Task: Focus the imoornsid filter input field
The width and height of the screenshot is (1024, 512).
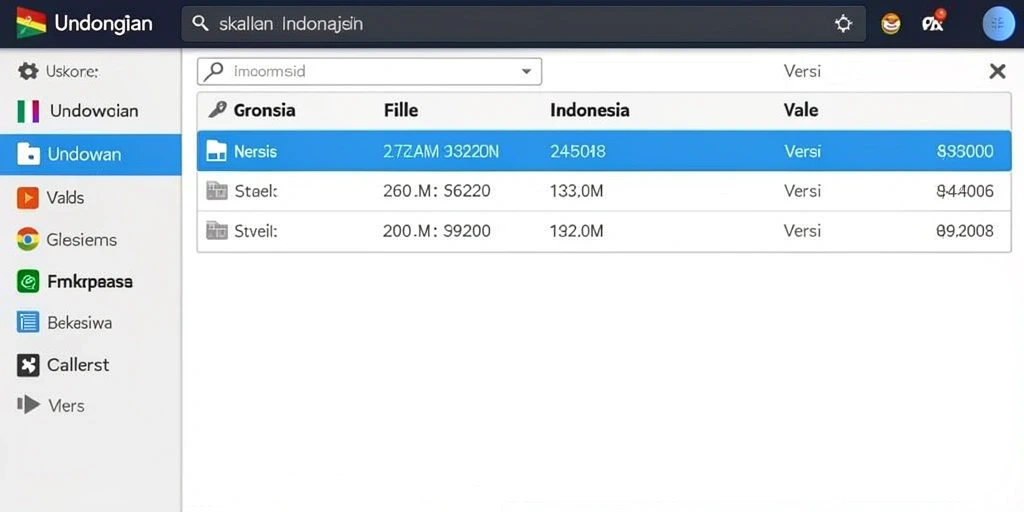Action: tap(369, 72)
